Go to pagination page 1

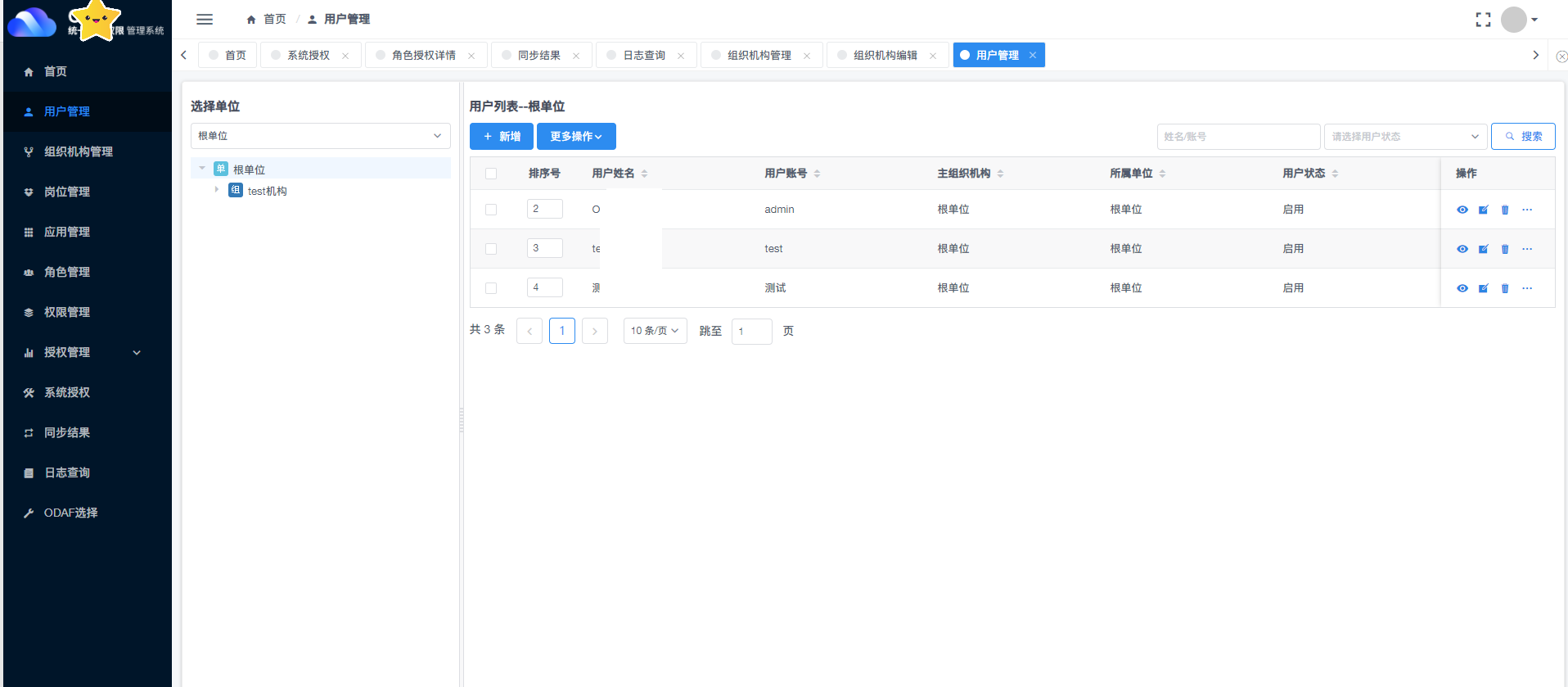[x=562, y=331]
